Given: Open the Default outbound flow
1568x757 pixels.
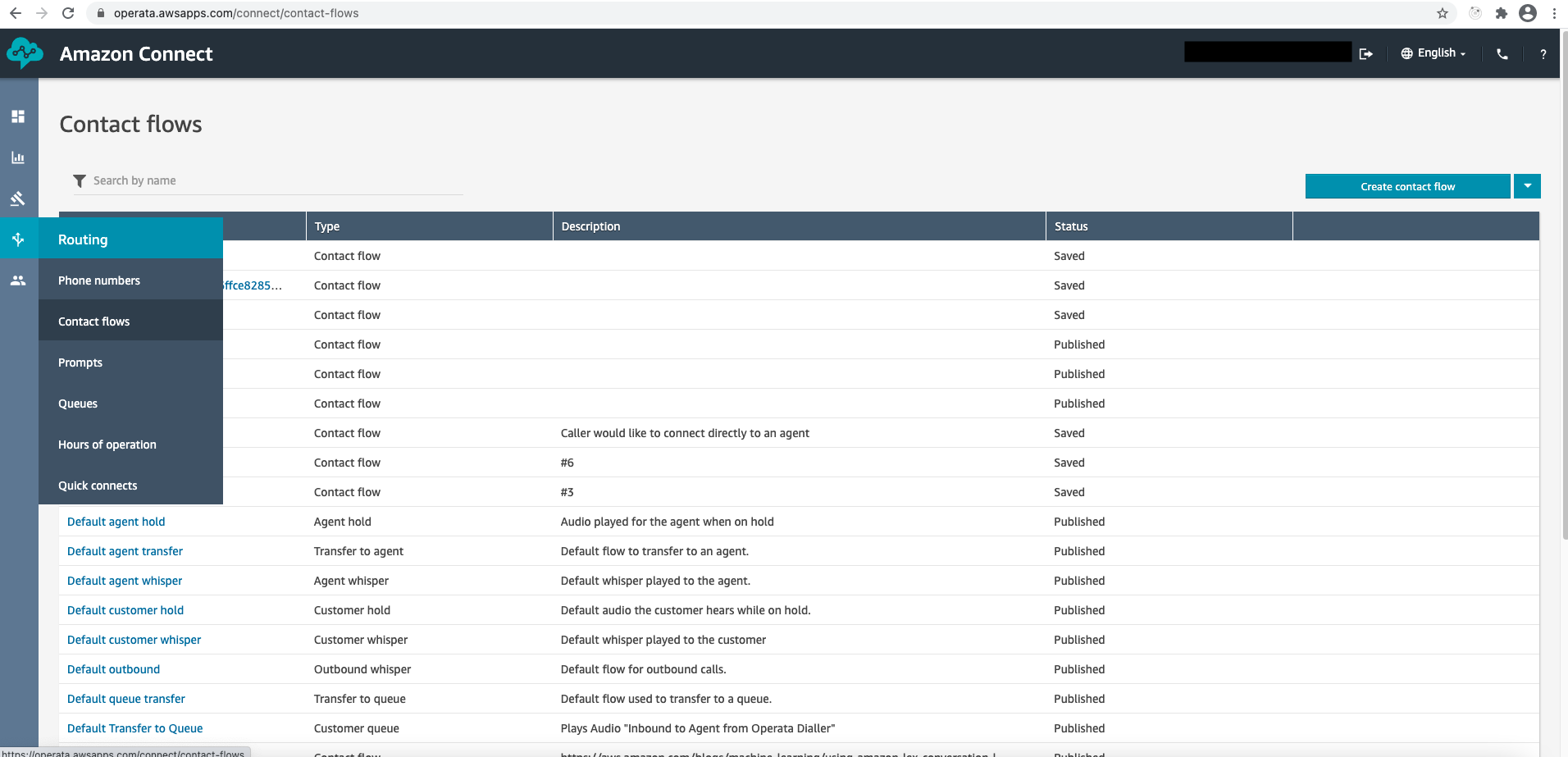Looking at the screenshot, I should (x=113, y=669).
